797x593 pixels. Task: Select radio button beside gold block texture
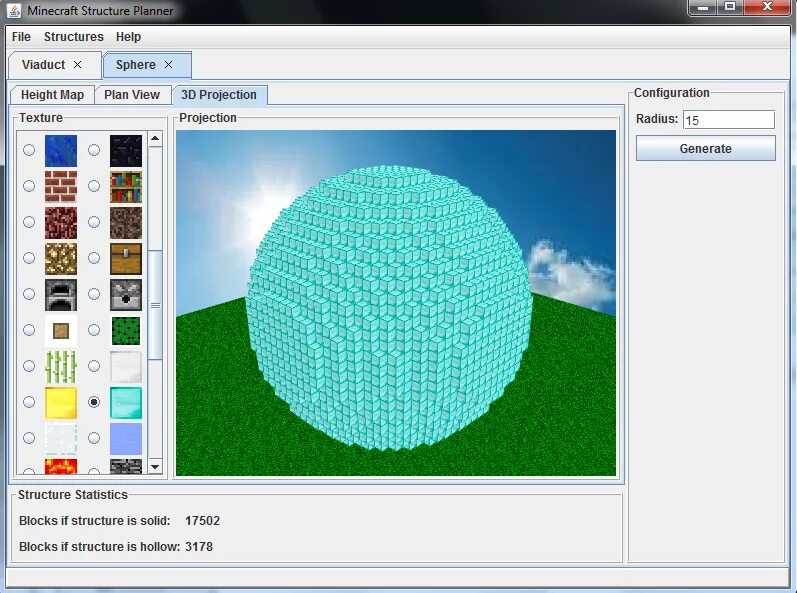tap(29, 402)
